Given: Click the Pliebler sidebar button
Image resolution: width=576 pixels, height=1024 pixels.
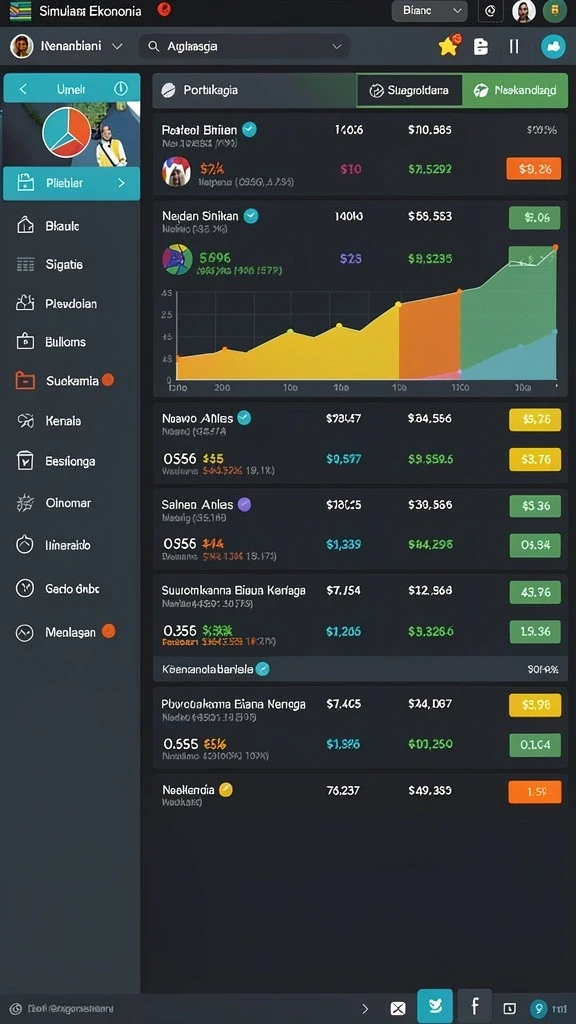Looking at the screenshot, I should (x=72, y=184).
